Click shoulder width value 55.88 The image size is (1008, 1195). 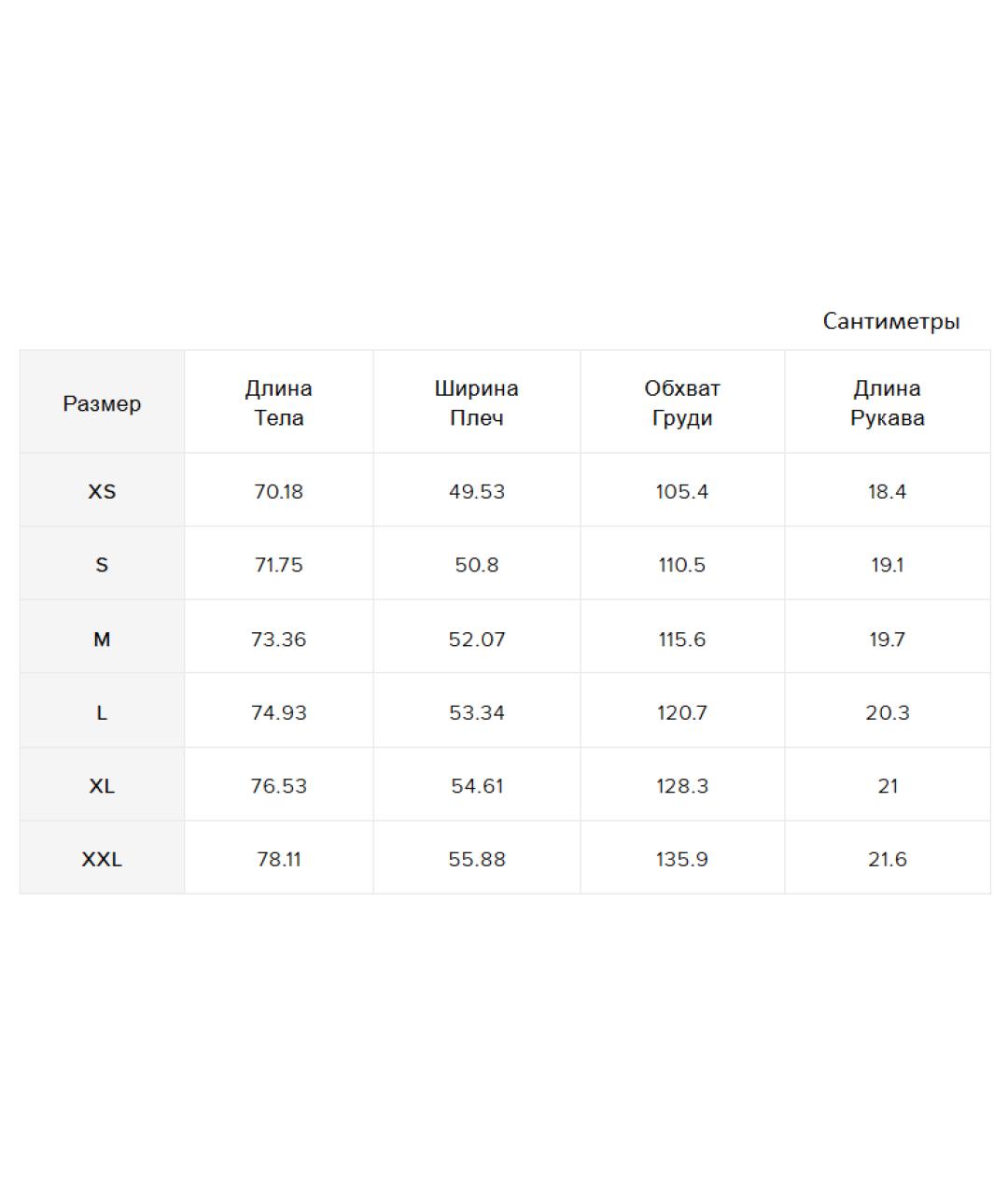(x=476, y=859)
